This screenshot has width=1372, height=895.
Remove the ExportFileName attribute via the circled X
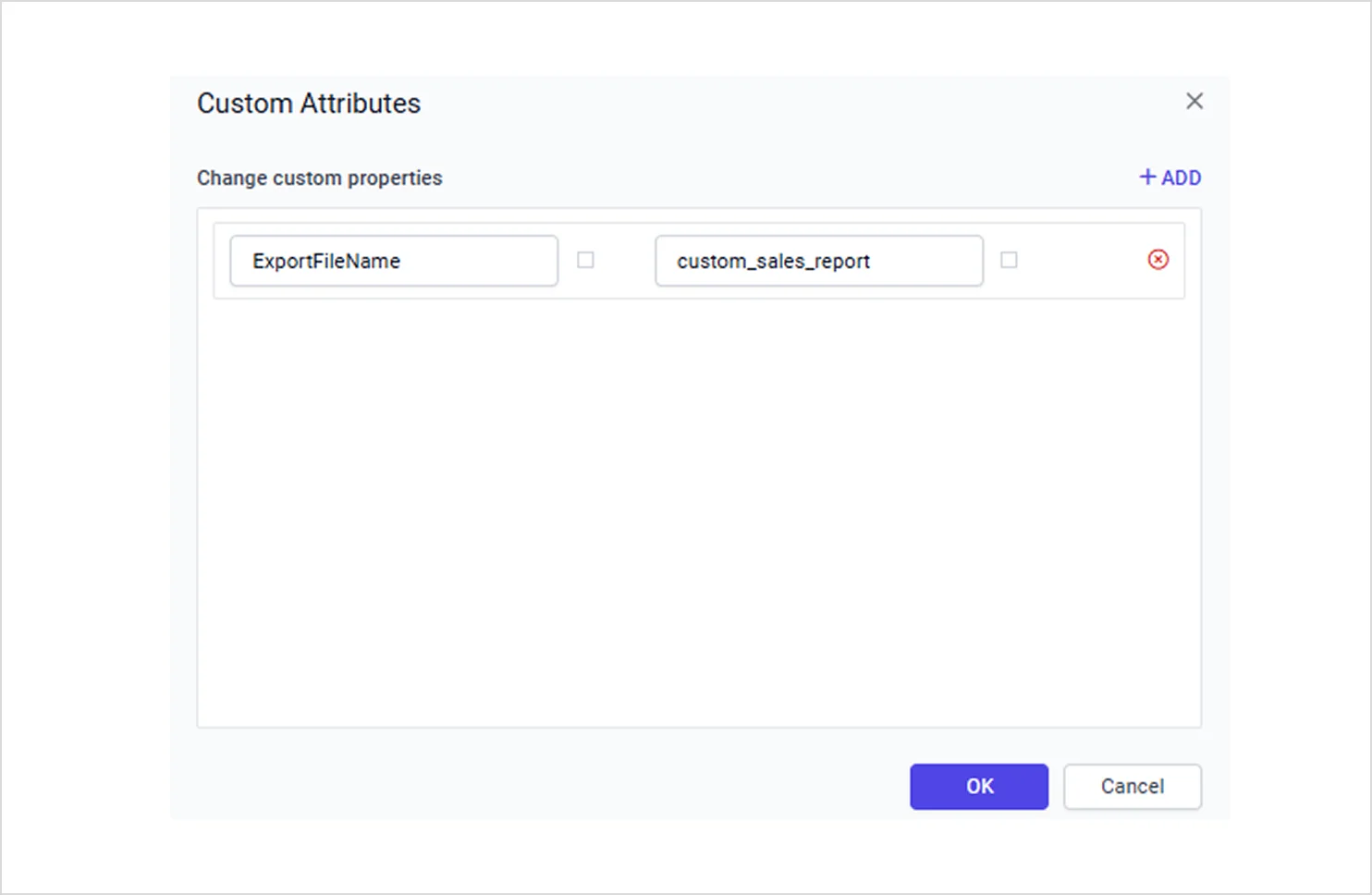click(x=1158, y=260)
